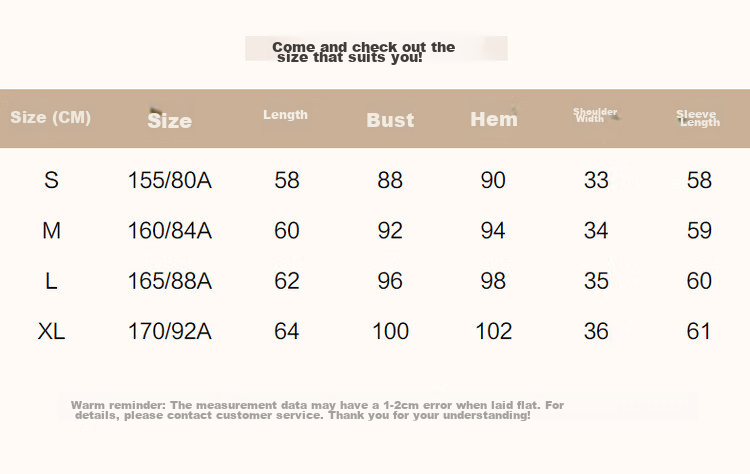Select the Length column header
This screenshot has width=750, height=474.
[x=286, y=115]
